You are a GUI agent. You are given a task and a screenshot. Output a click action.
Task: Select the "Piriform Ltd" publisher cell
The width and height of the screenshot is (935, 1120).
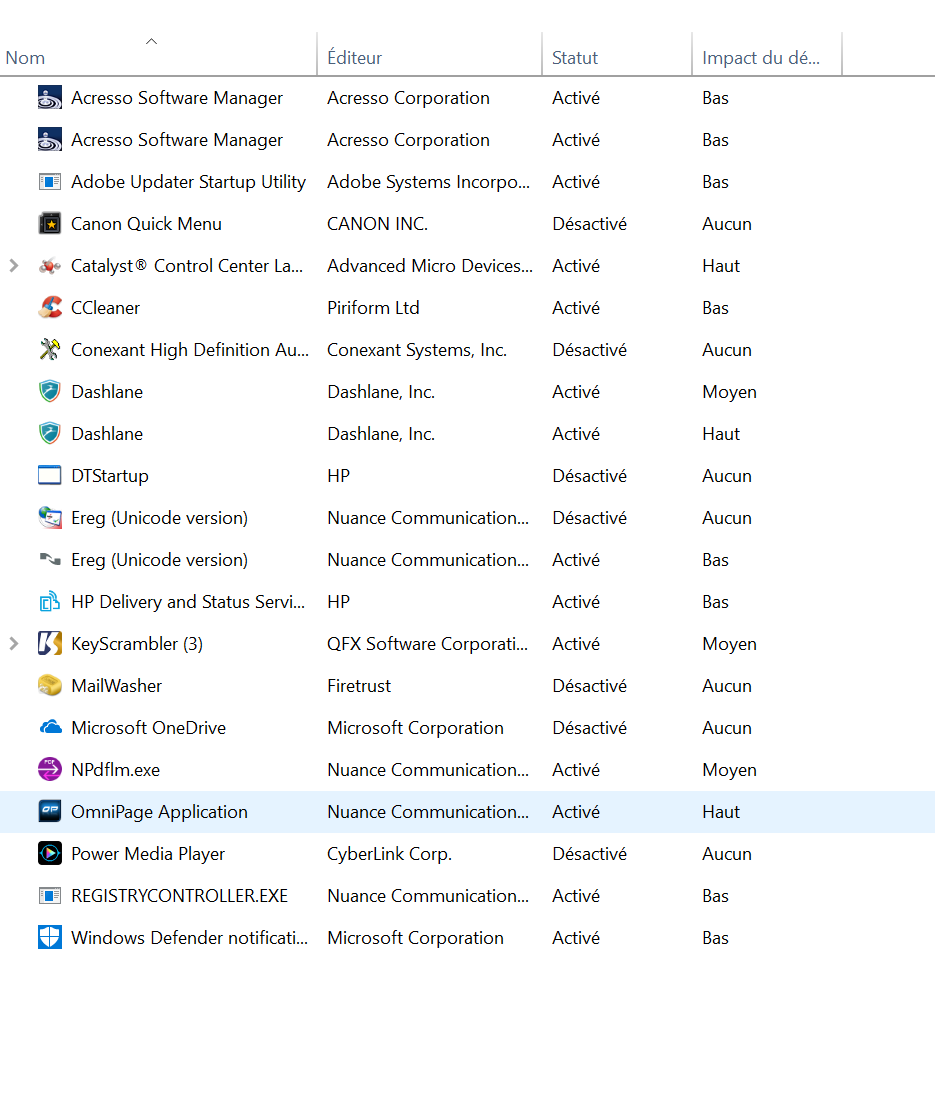pyautogui.click(x=373, y=308)
